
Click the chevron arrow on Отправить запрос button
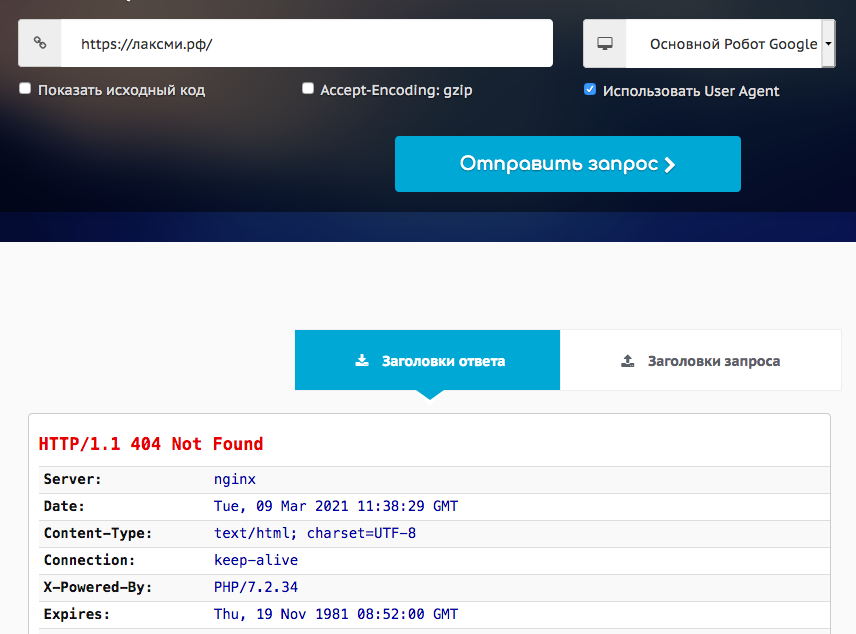[x=670, y=165]
